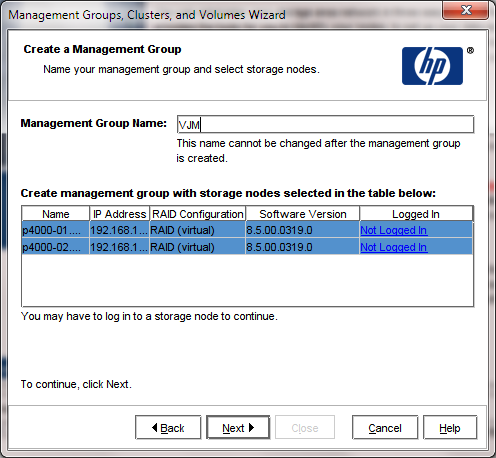Click the 192.168.1... IP cell of p4000-01
Viewport: 496px width, 458px height.
(119, 230)
